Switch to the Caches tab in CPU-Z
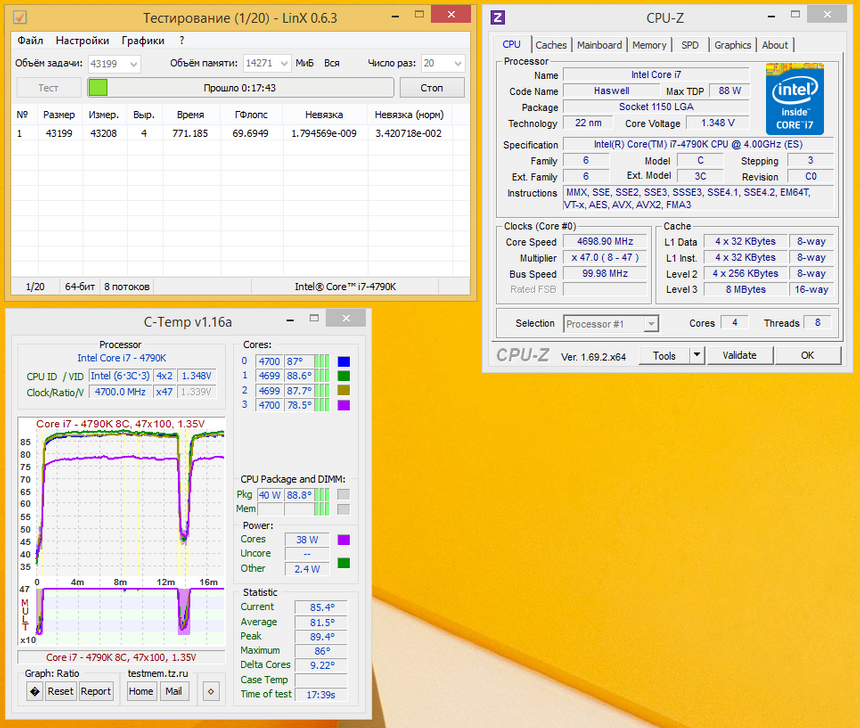The width and height of the screenshot is (860, 728). pos(551,44)
